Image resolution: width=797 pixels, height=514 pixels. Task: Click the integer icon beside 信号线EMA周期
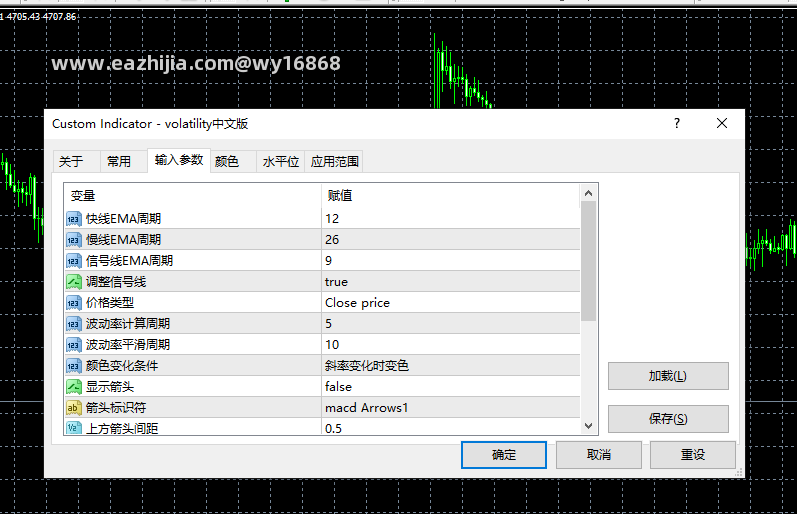[74, 261]
